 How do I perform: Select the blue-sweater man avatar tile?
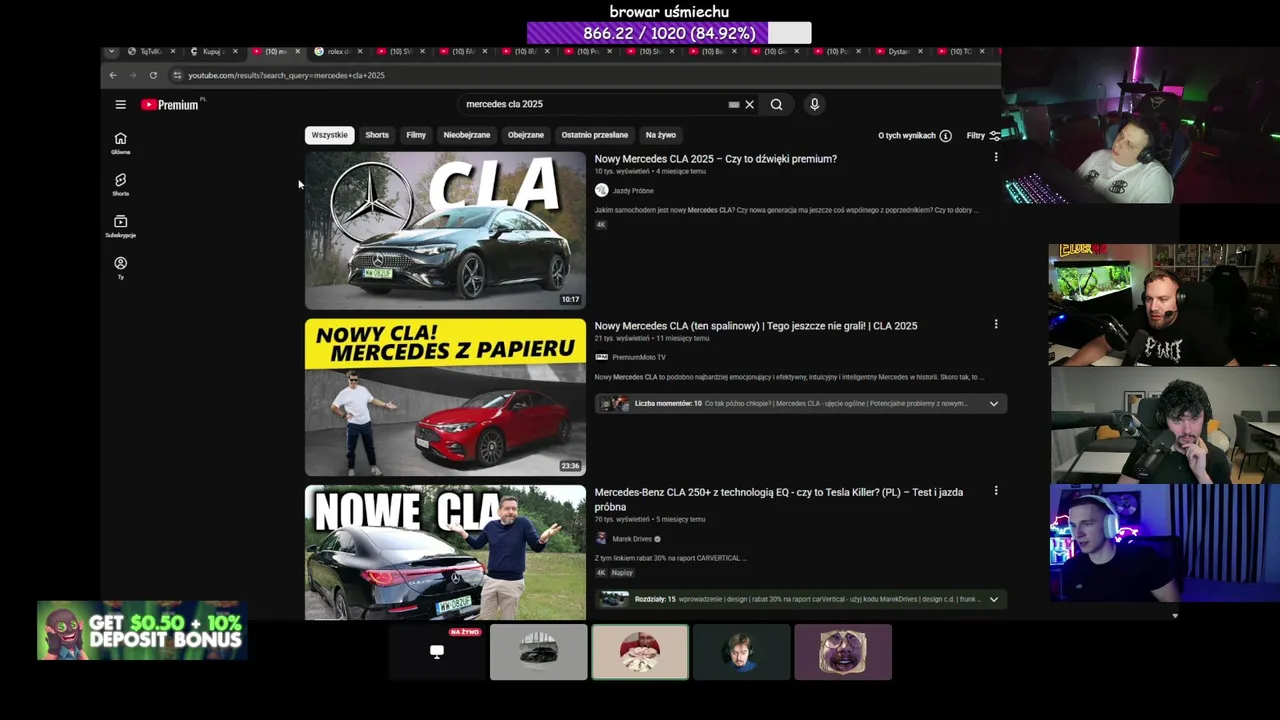coord(741,652)
